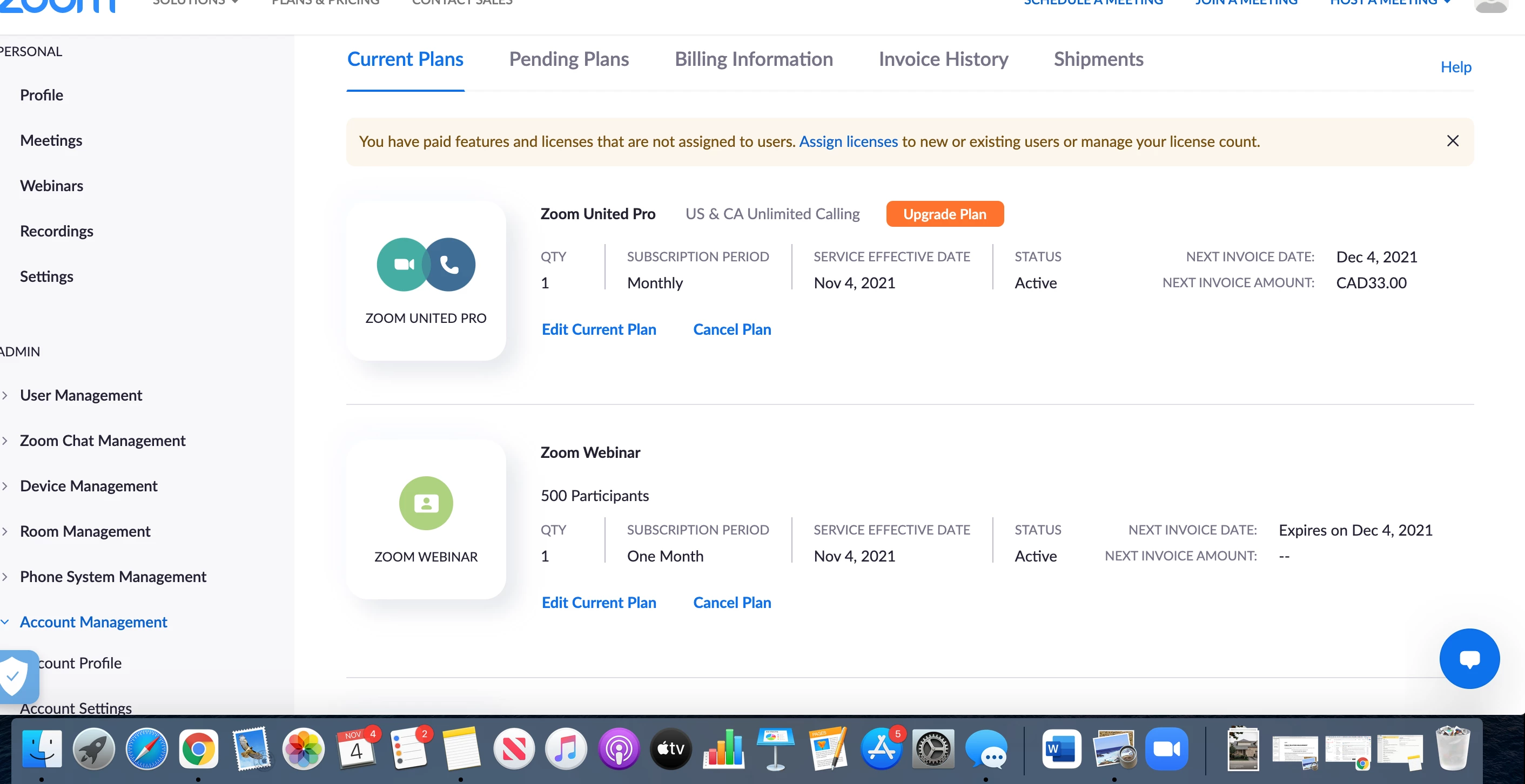Click the Zoom United Pro plan icon
The width and height of the screenshot is (1525, 784).
(x=426, y=265)
